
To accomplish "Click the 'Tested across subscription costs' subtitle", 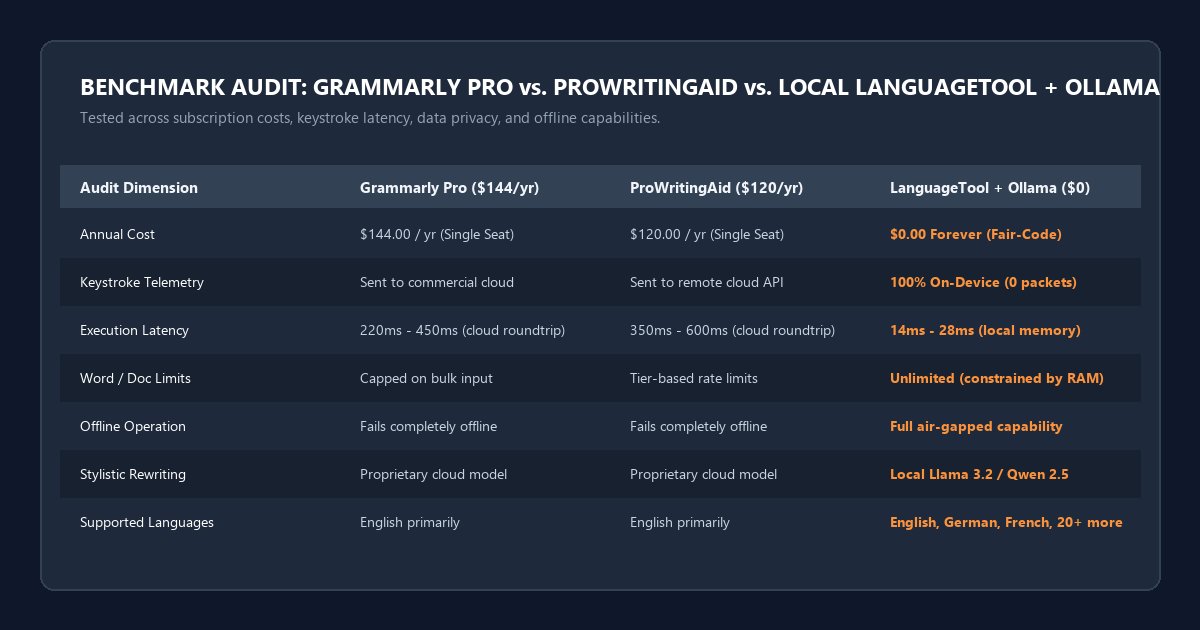I will tap(370, 118).
